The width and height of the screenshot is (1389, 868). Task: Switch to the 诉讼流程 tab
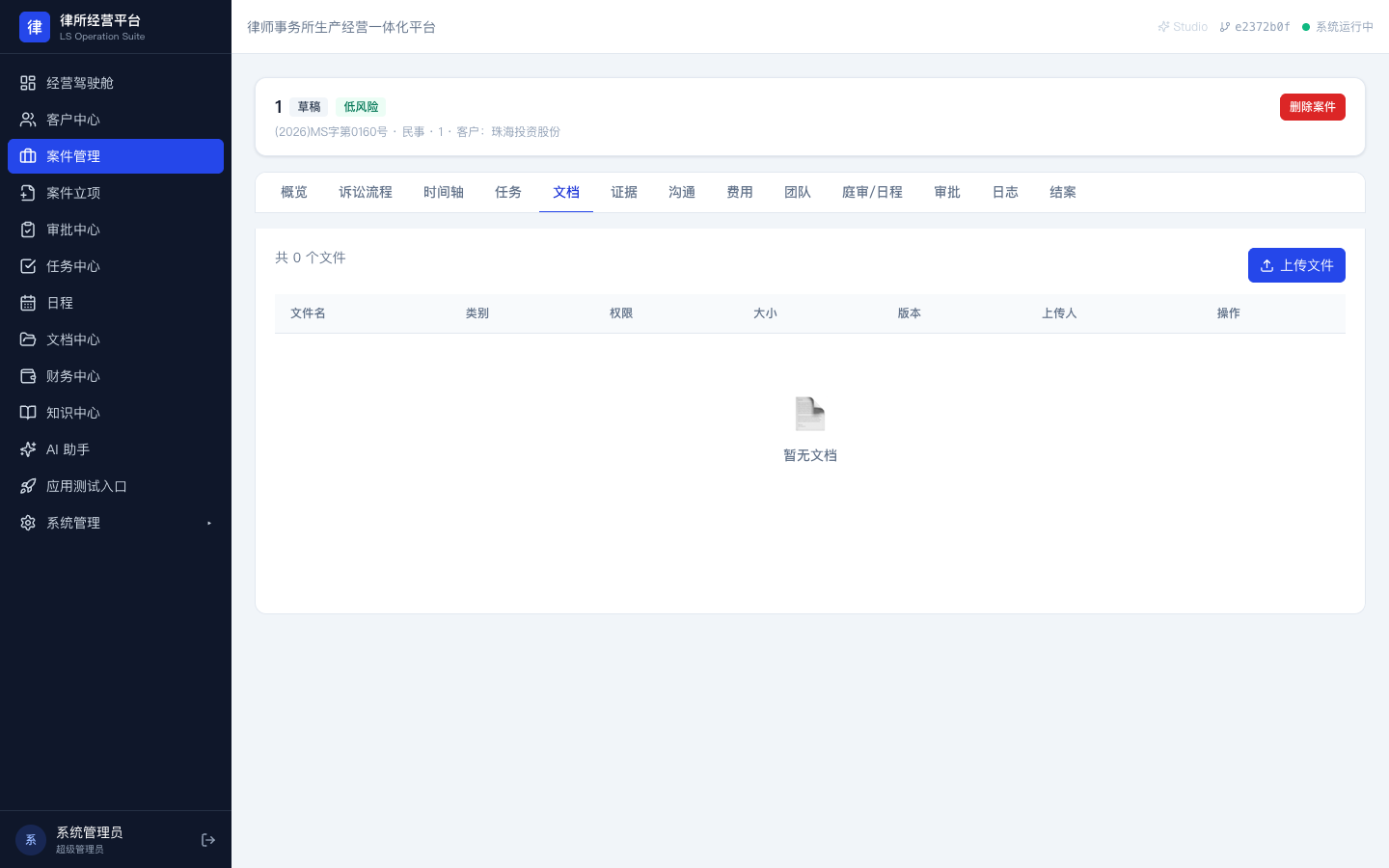tap(366, 193)
